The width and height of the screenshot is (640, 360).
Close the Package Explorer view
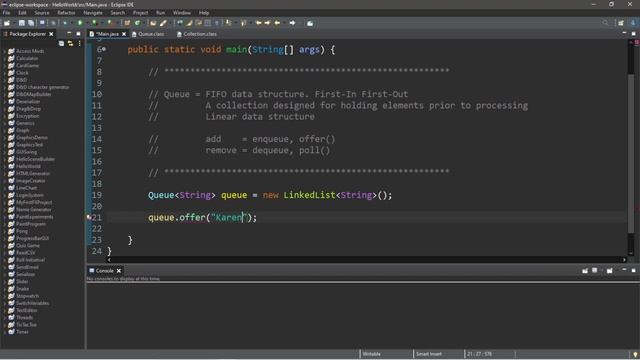click(51, 34)
